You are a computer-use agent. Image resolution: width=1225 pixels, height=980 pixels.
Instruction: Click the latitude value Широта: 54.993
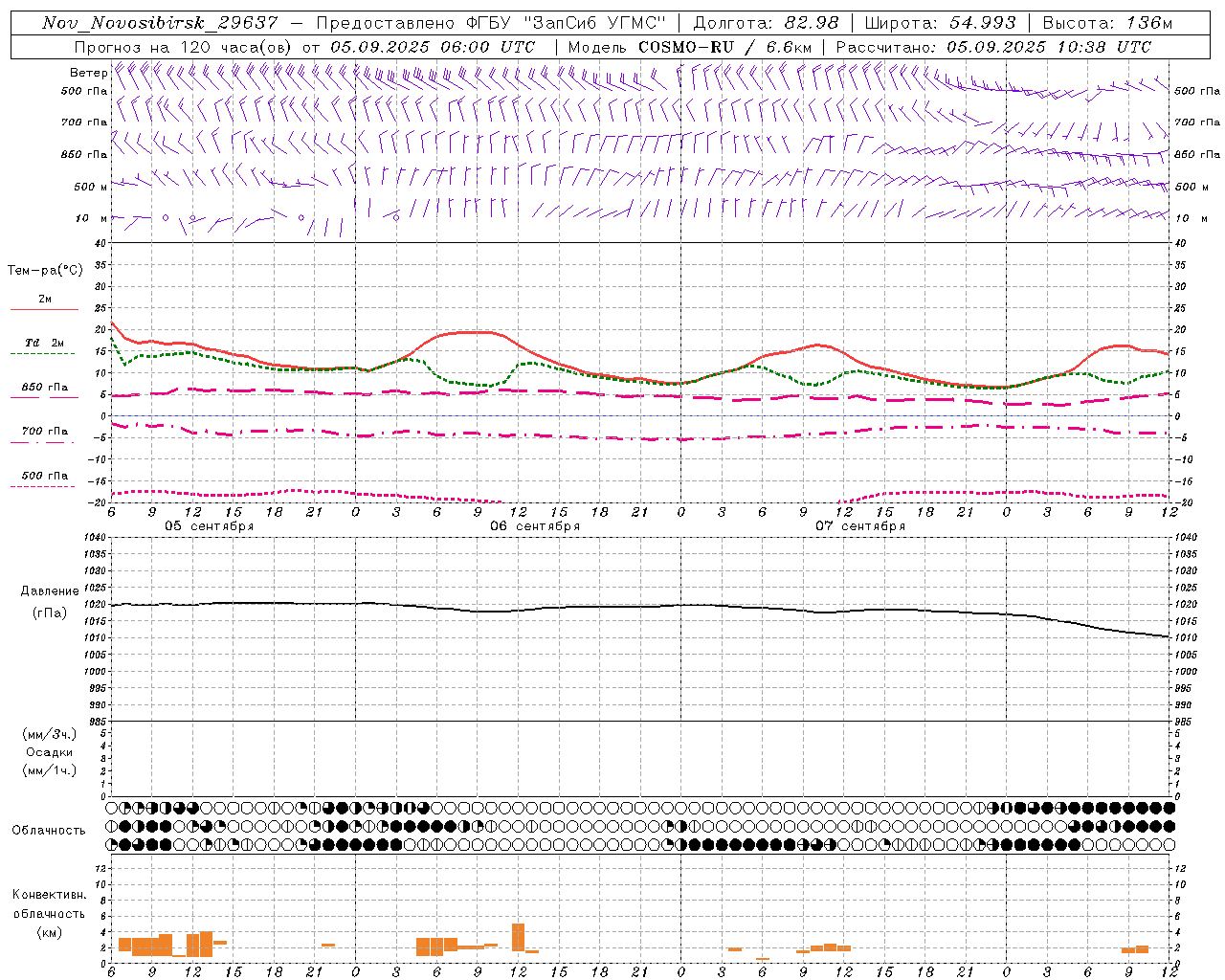point(940,23)
